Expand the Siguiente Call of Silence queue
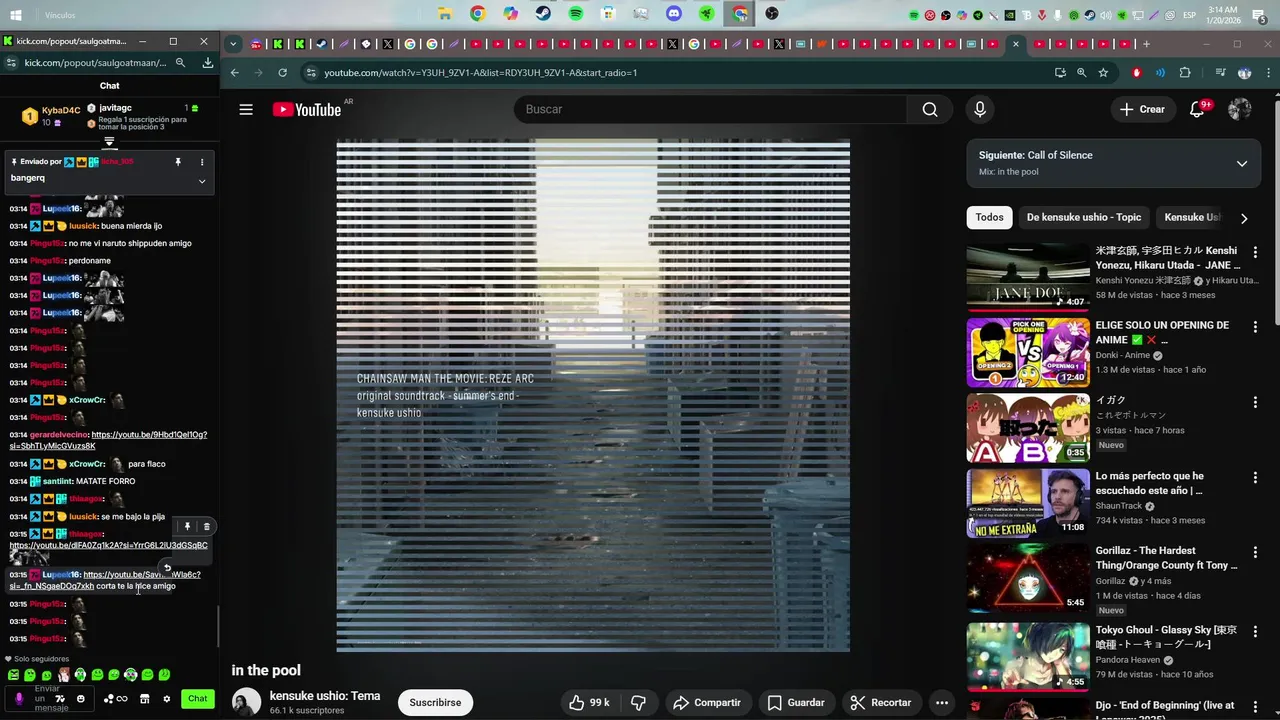The image size is (1280, 720). point(1242,164)
